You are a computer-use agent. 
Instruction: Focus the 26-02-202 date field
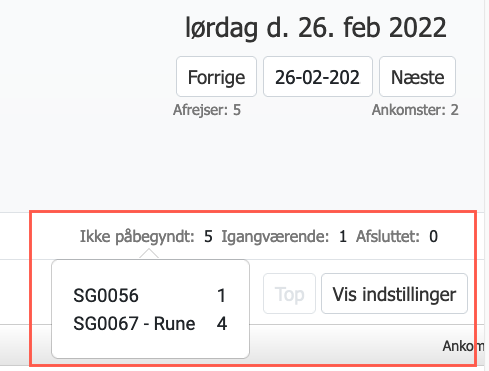pos(318,77)
